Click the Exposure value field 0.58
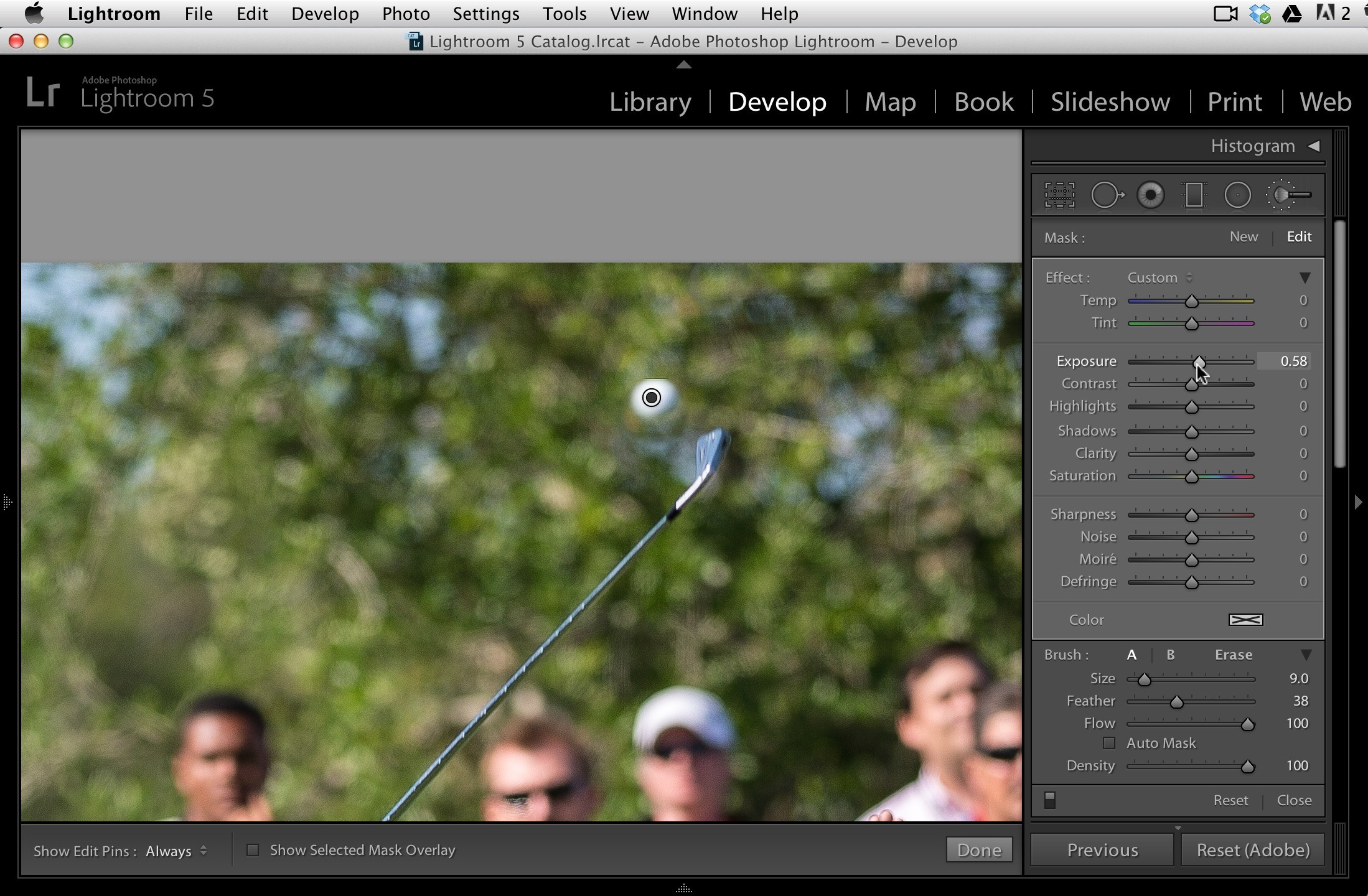This screenshot has width=1368, height=896. pos(1284,362)
